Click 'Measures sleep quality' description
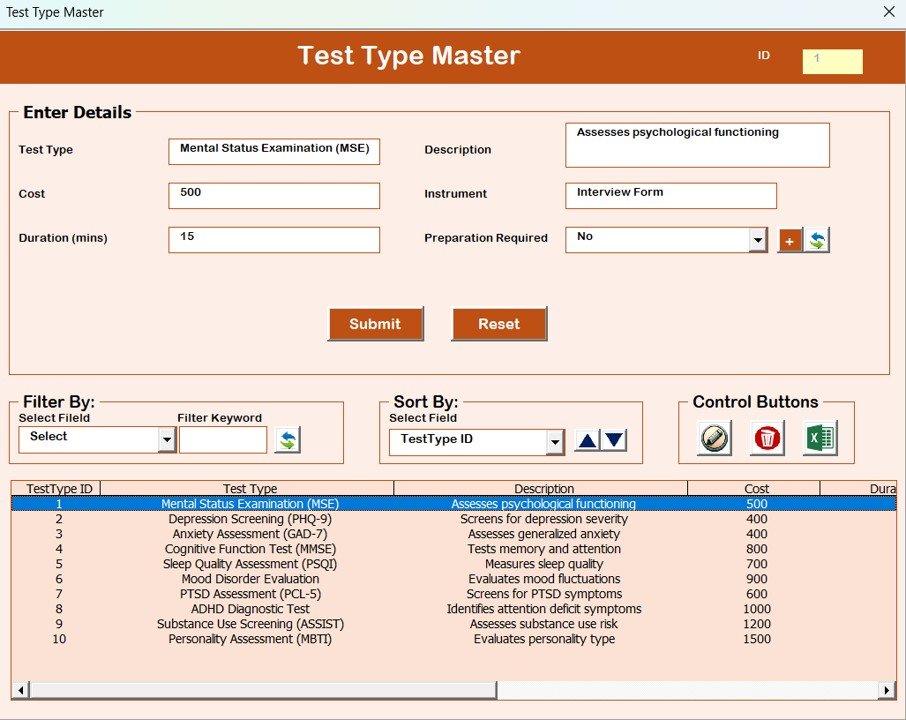 [544, 564]
